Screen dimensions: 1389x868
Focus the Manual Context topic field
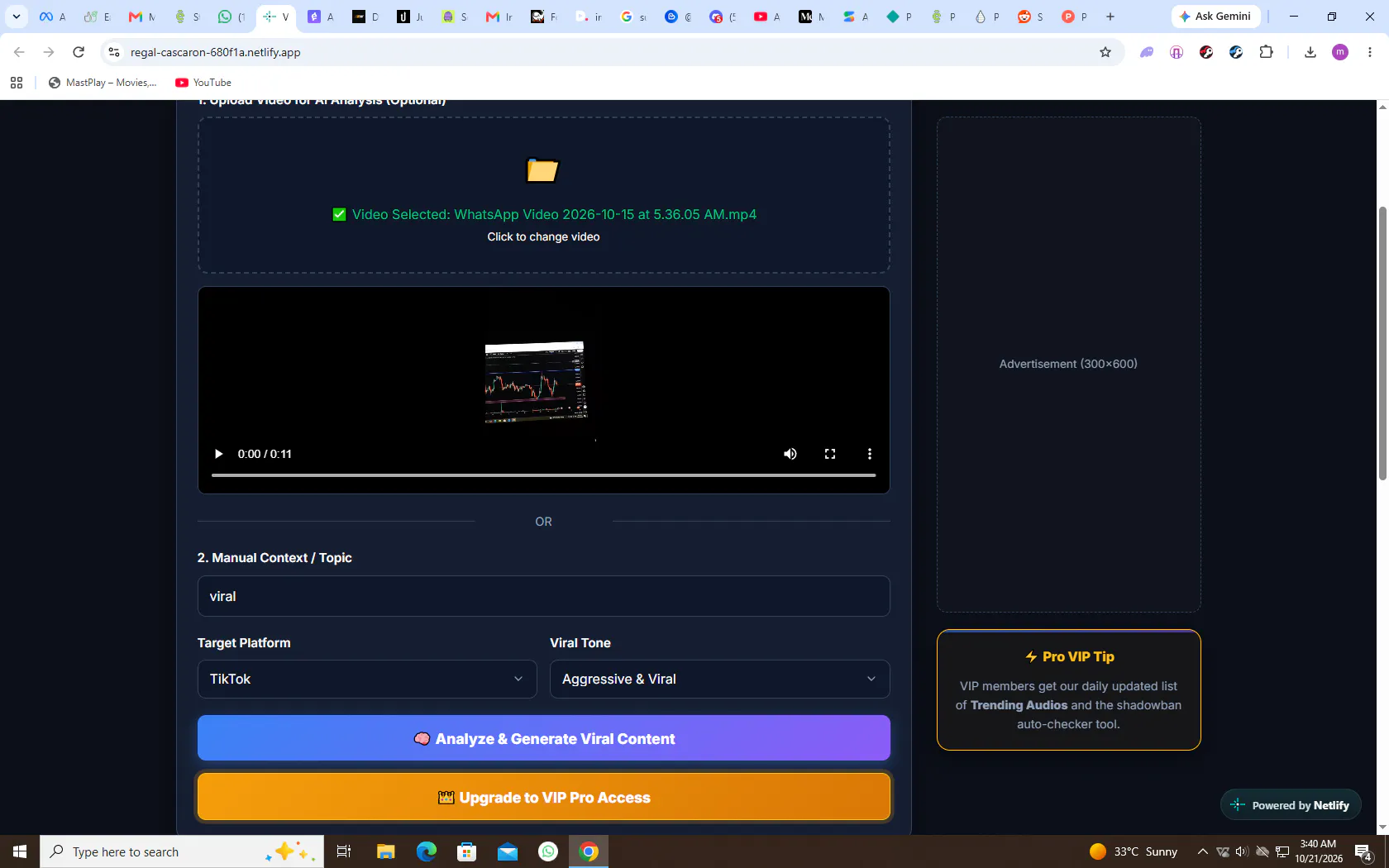543,596
